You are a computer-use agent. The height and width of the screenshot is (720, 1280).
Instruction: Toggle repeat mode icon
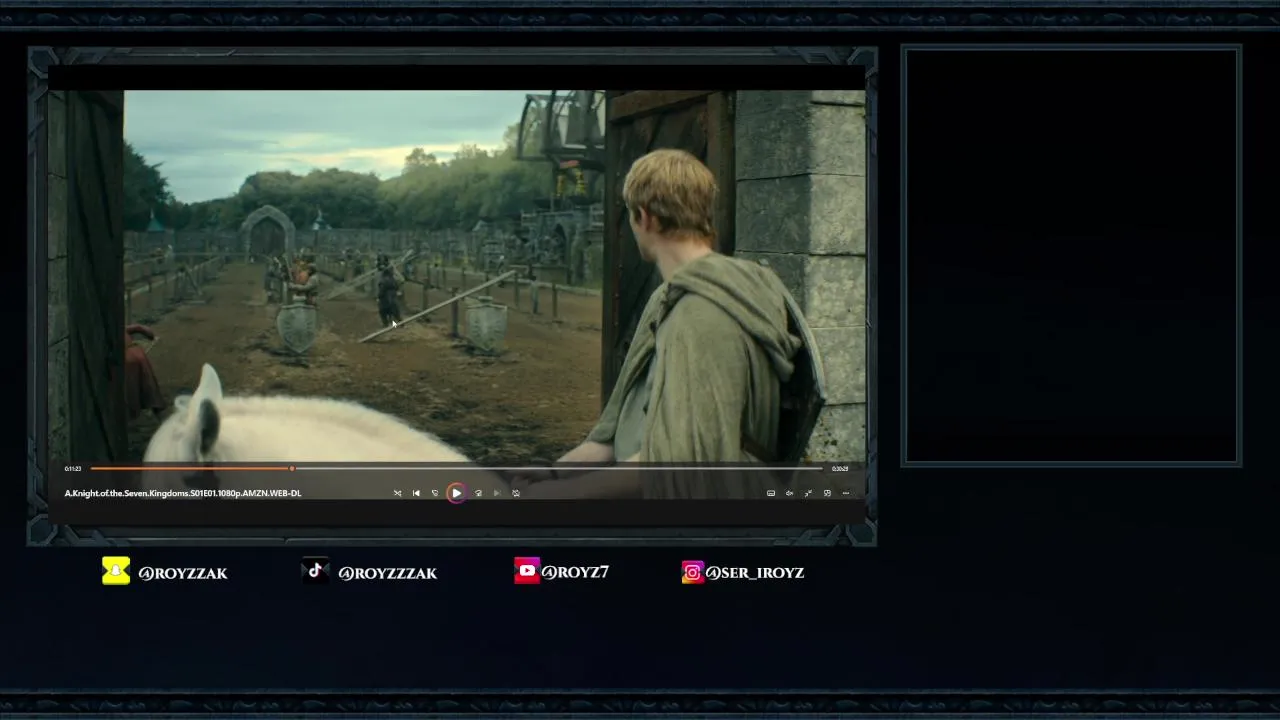516,493
